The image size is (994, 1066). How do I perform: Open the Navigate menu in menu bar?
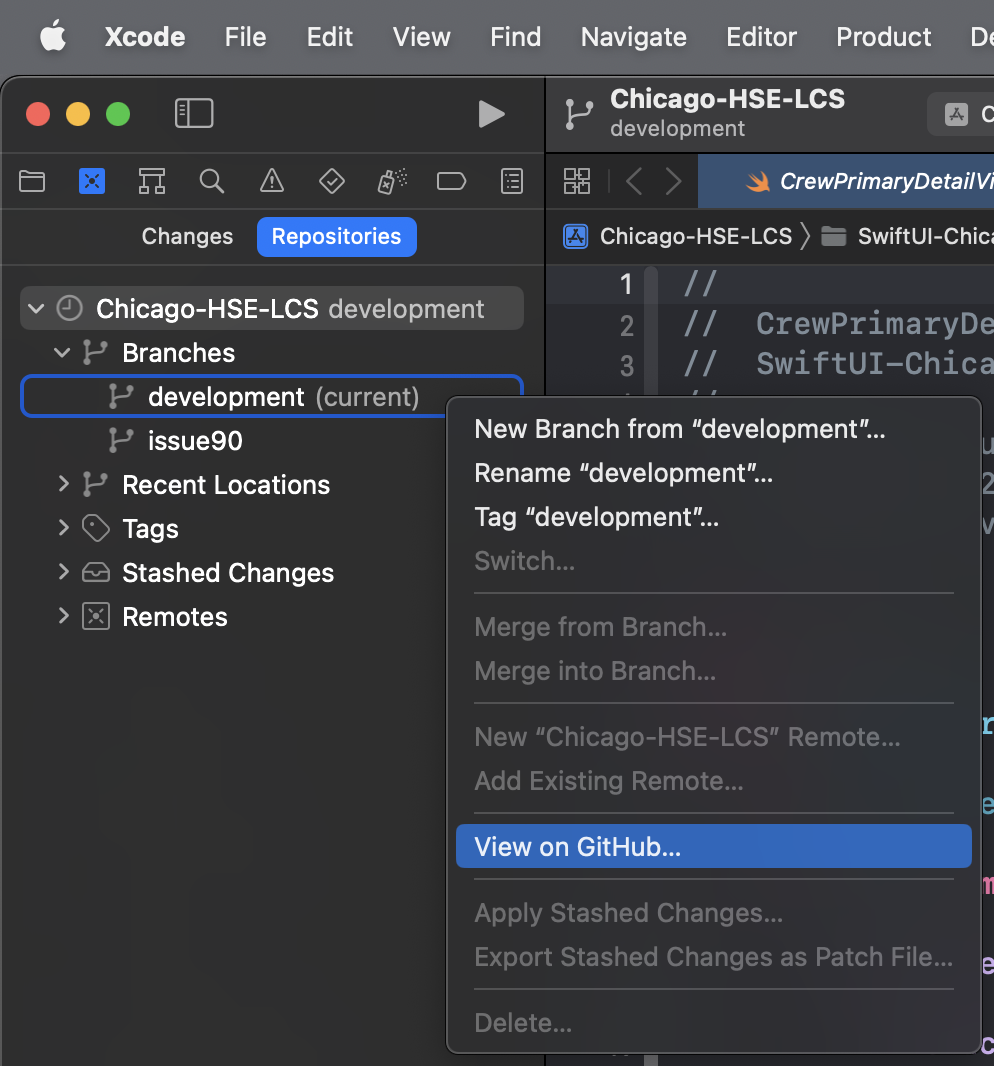[x=633, y=37]
